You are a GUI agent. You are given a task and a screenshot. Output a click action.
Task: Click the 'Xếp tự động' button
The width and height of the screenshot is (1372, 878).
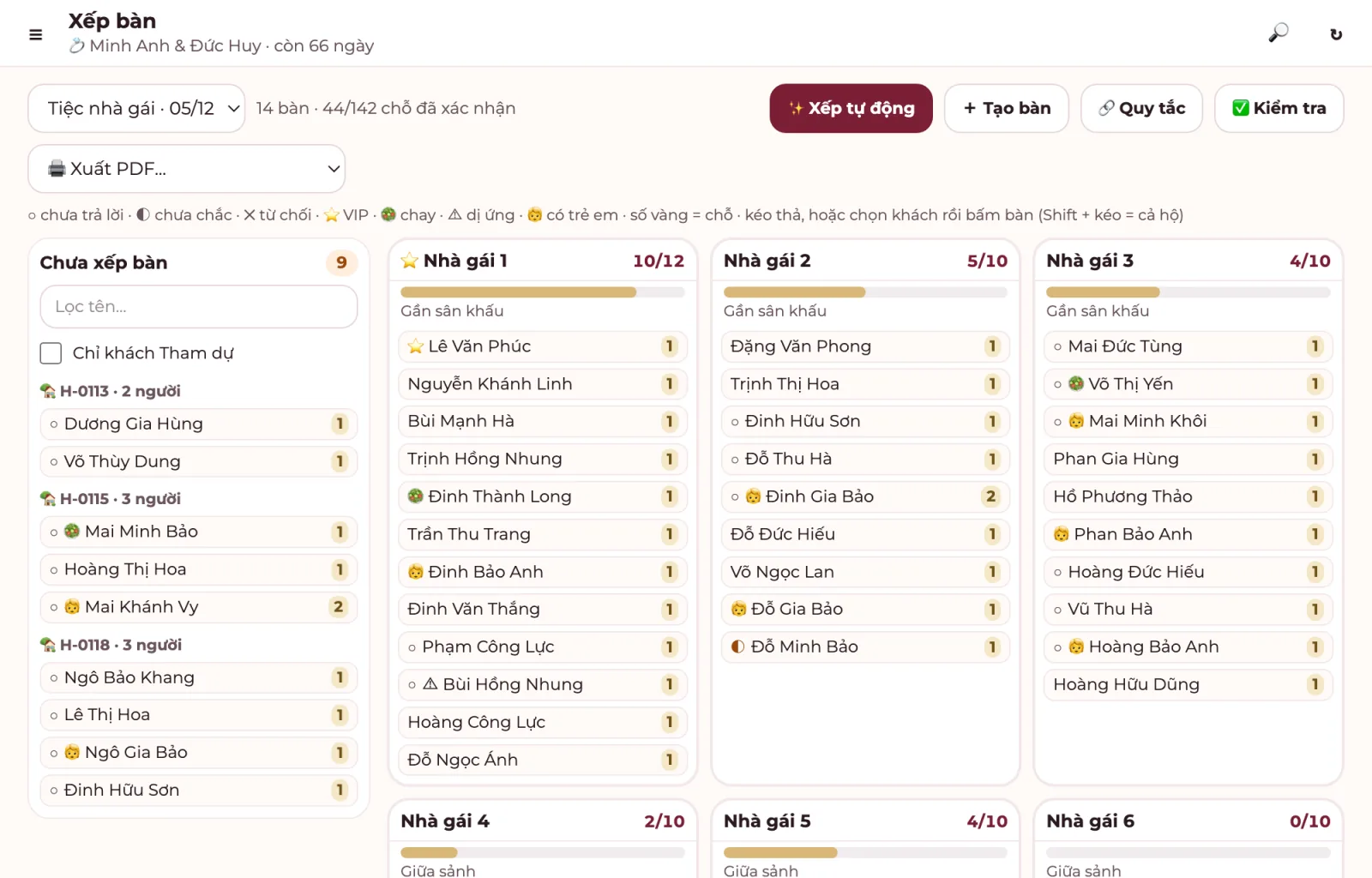click(x=851, y=108)
